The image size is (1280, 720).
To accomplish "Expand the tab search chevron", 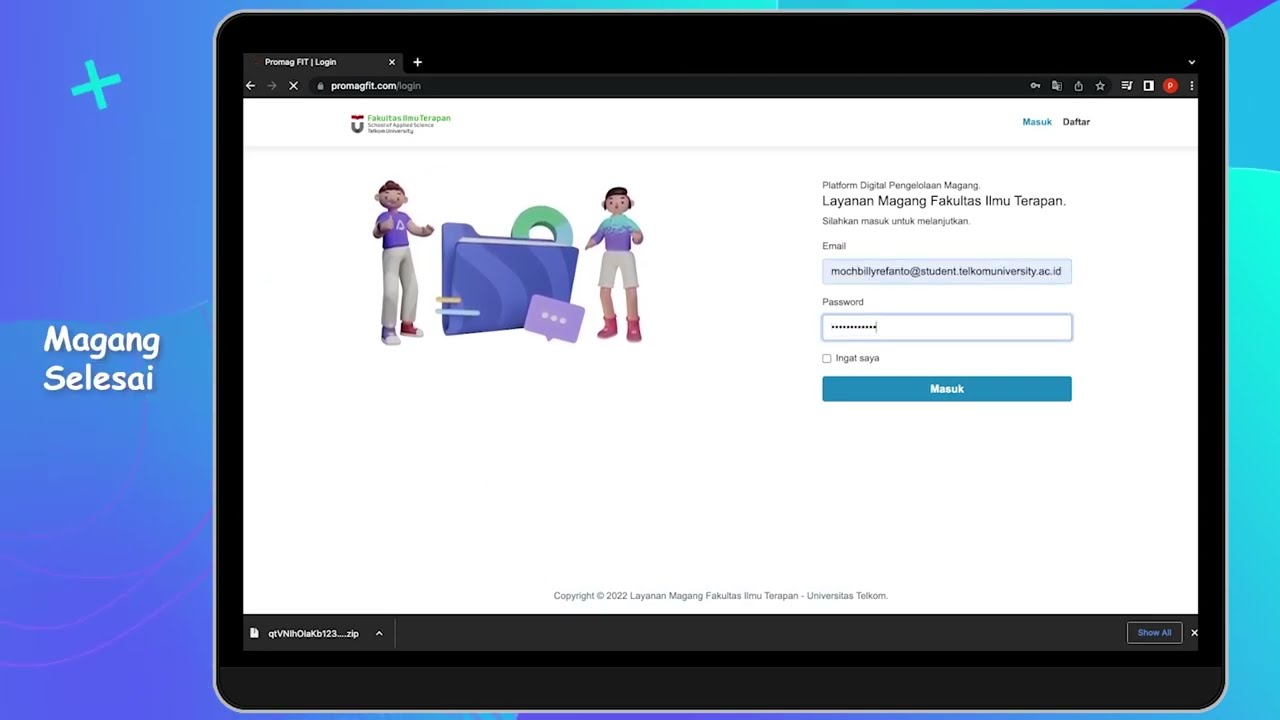I will [x=1191, y=62].
